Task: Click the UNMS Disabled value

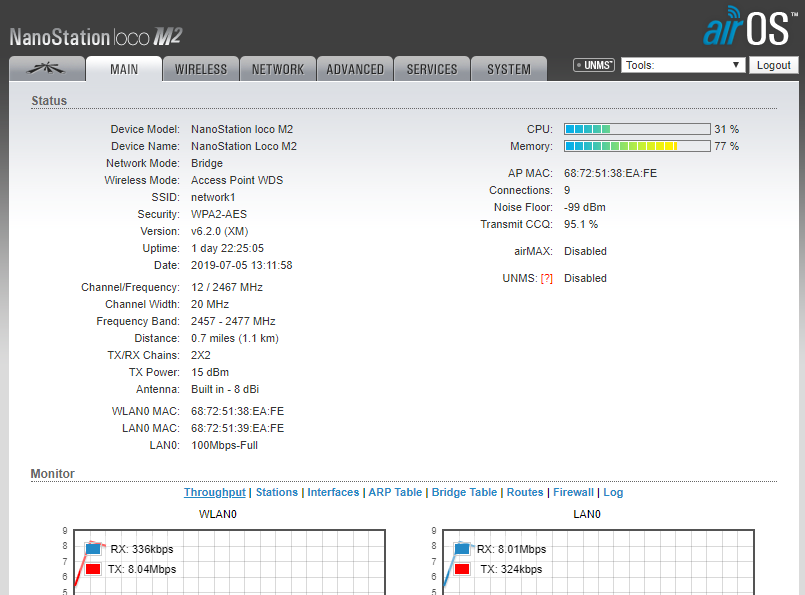Action: click(585, 278)
